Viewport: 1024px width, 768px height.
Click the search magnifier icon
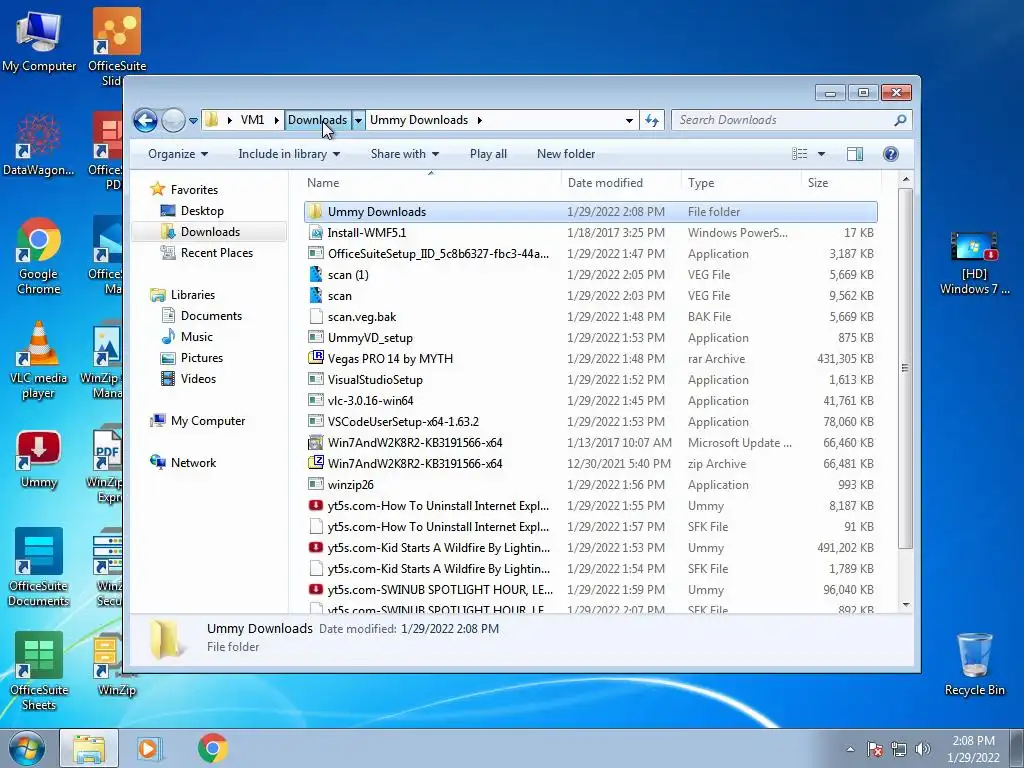click(900, 120)
